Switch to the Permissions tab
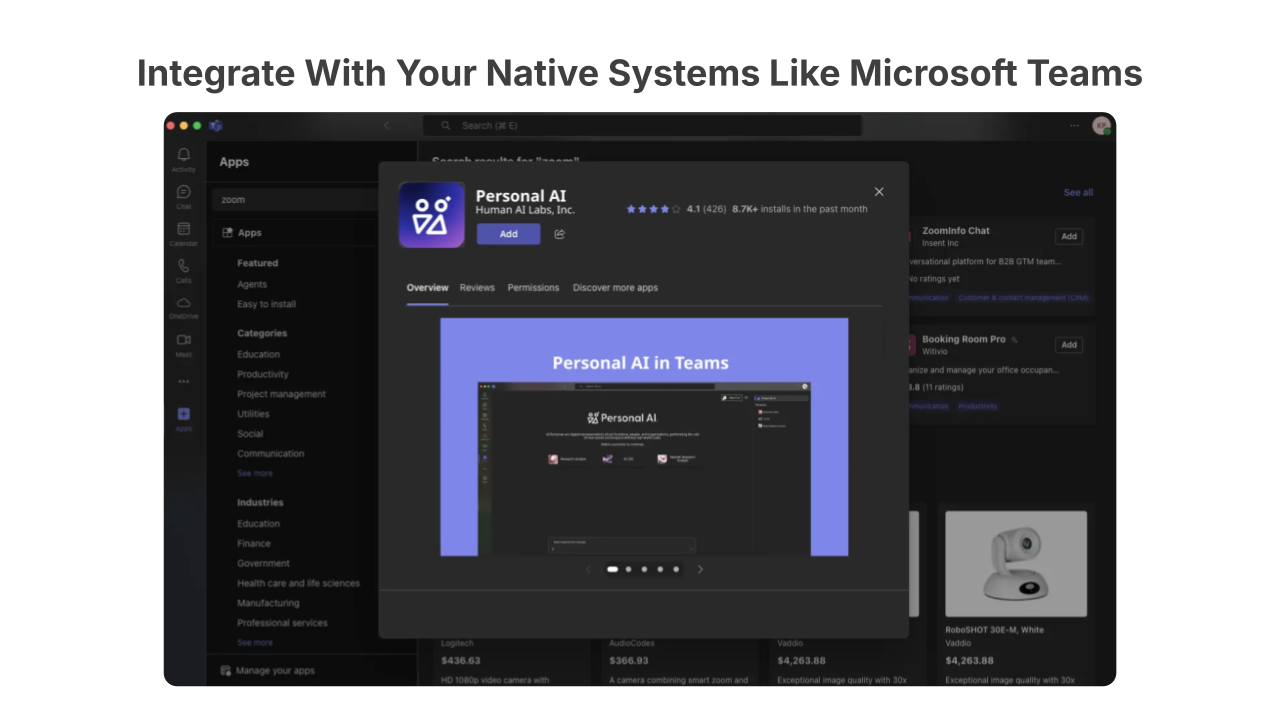1280x720 pixels. pyautogui.click(x=533, y=287)
